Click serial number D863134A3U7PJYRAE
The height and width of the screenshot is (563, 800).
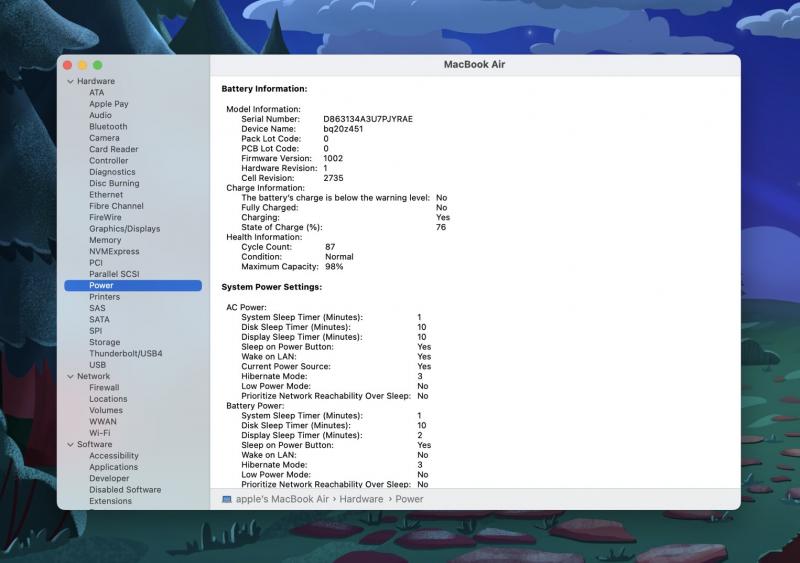click(x=368, y=119)
